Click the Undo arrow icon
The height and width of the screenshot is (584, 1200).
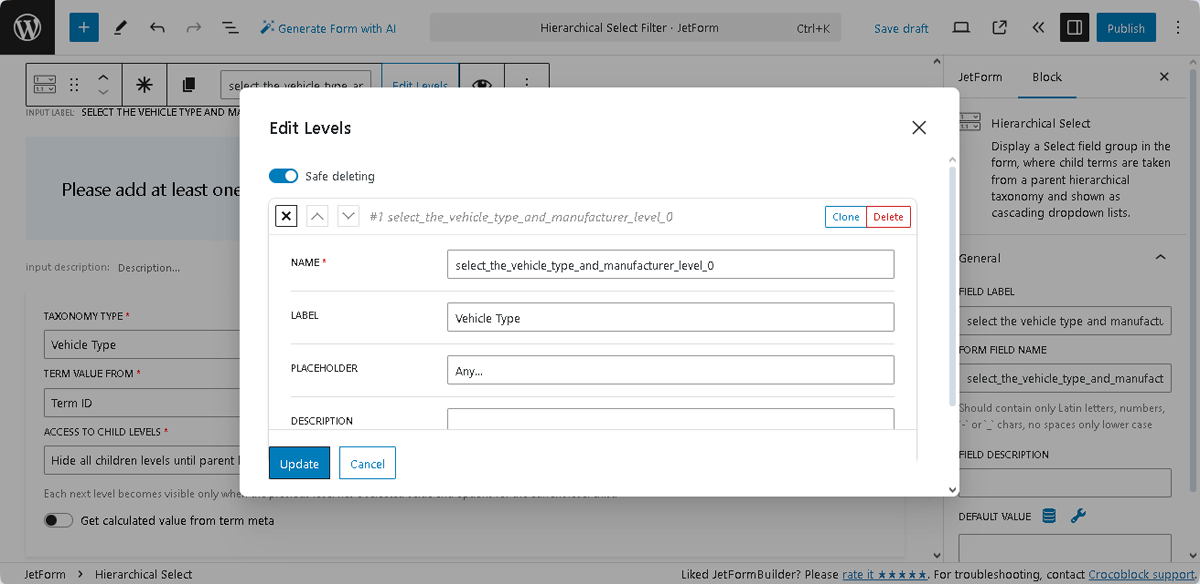coord(157,27)
